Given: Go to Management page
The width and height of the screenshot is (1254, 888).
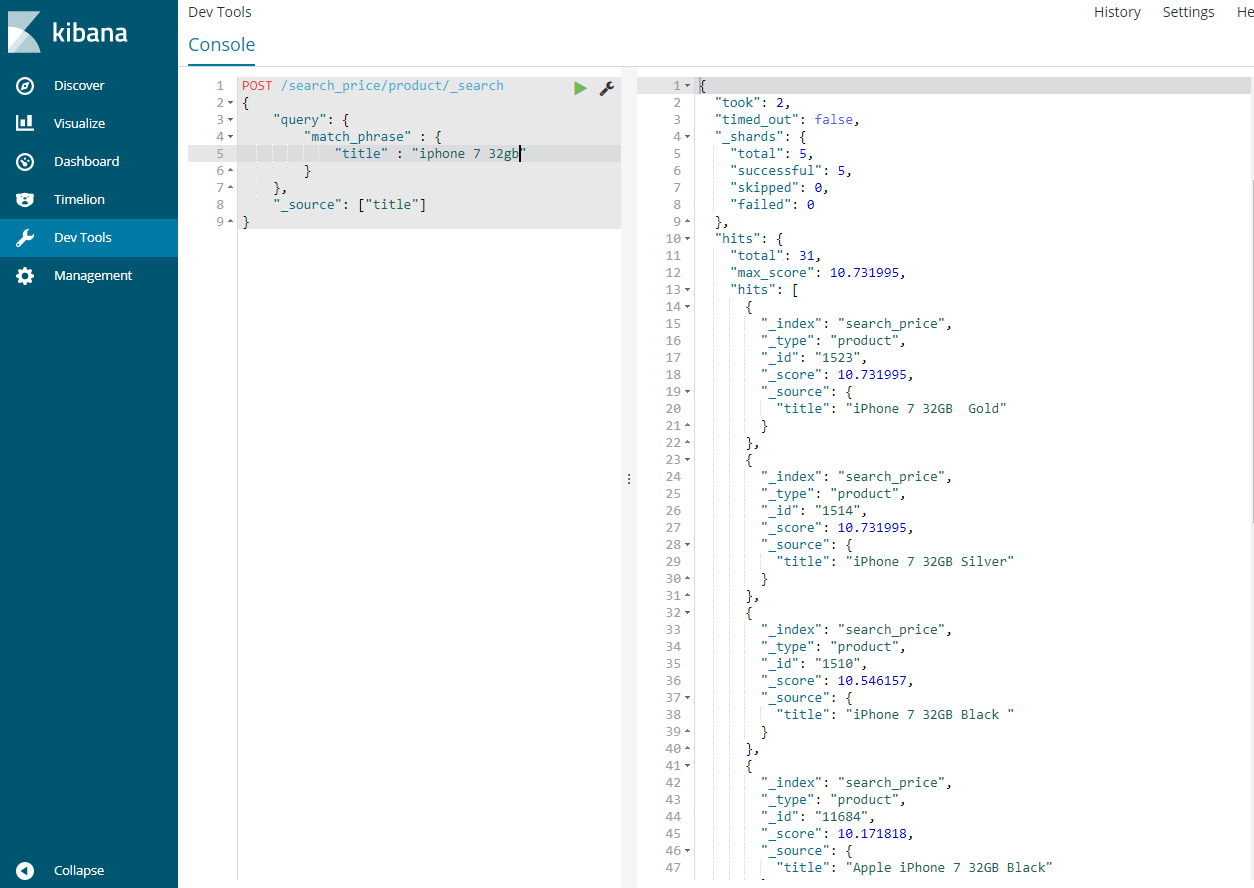Looking at the screenshot, I should [x=93, y=275].
